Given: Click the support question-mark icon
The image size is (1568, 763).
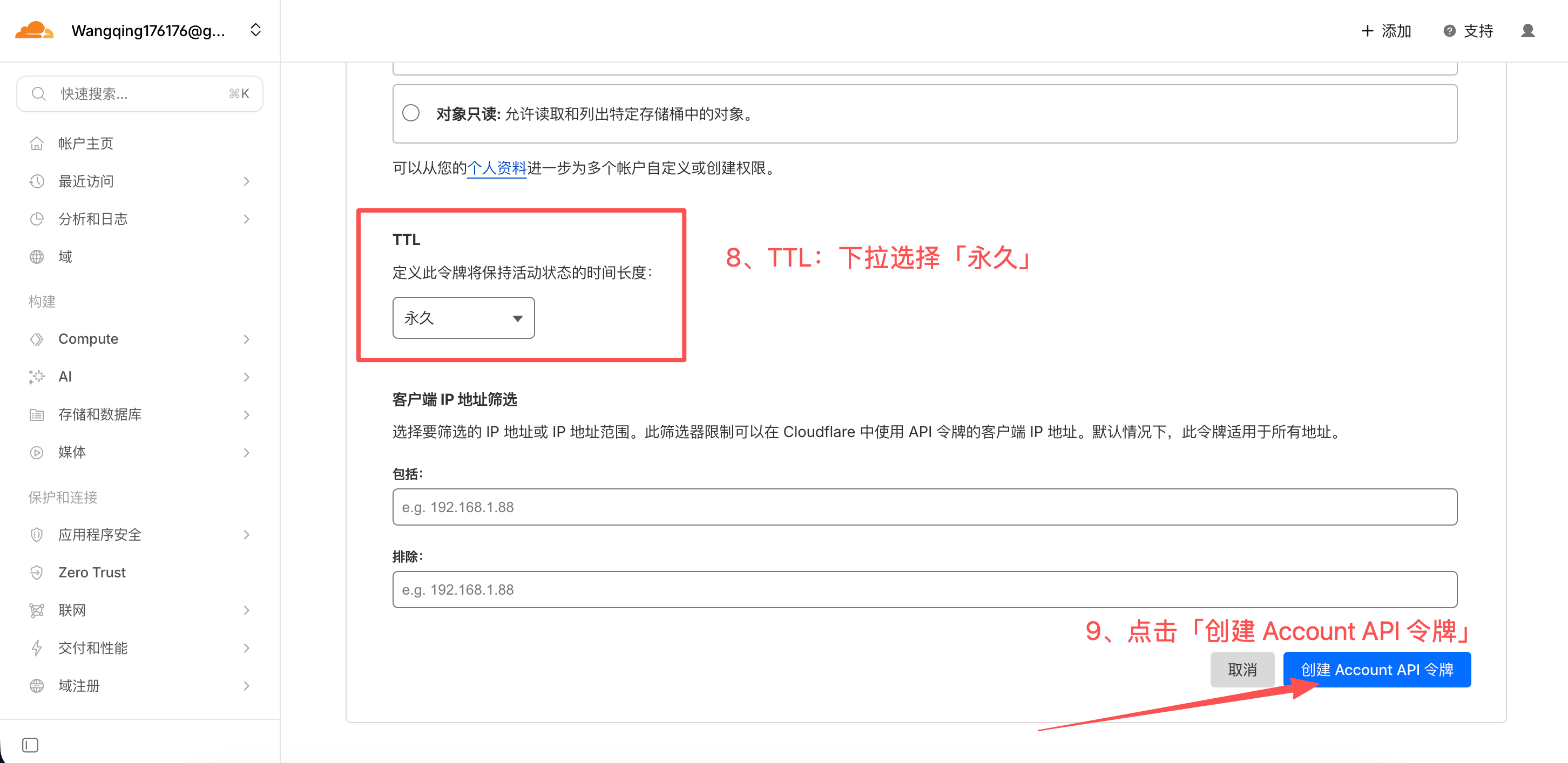Looking at the screenshot, I should (1449, 30).
